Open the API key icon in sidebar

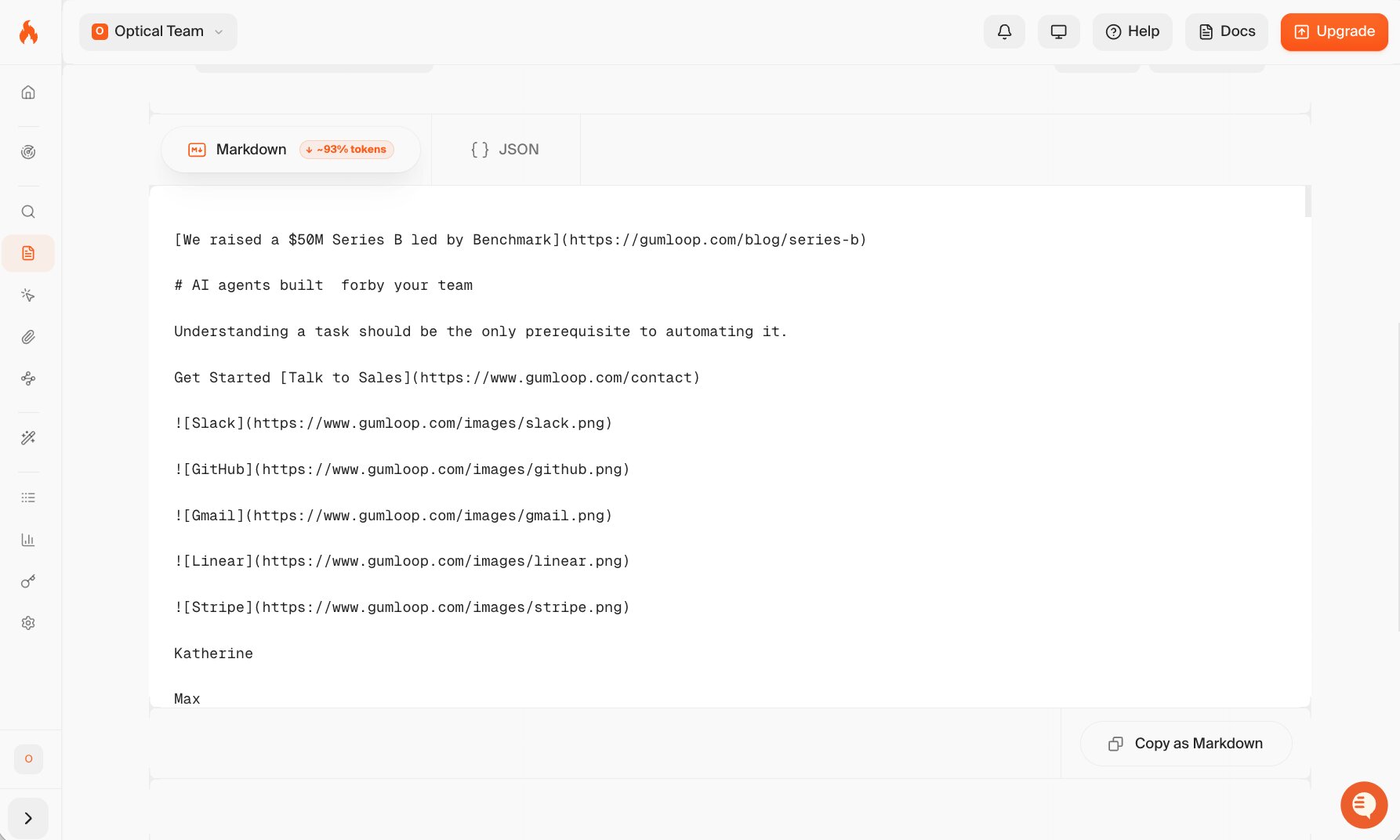(28, 581)
